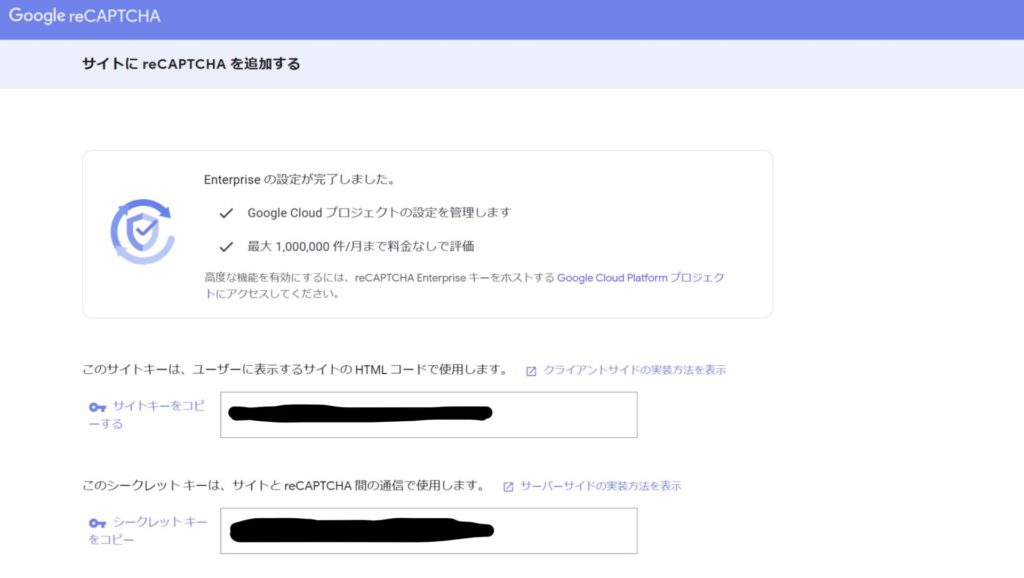
Task: Click checkmark beside Google Cloud プロジェクトの設定を管理します
Action: [226, 213]
